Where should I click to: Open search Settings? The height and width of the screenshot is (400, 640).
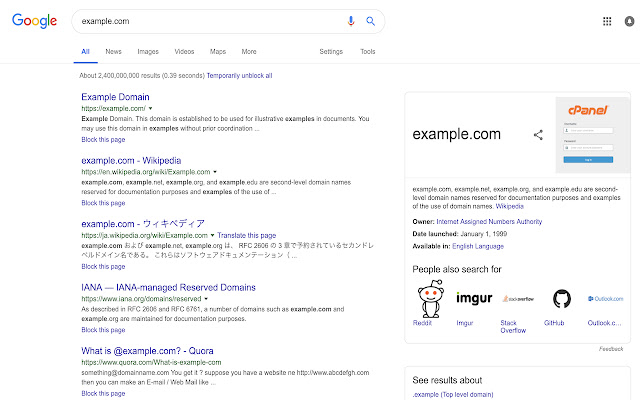tap(331, 51)
